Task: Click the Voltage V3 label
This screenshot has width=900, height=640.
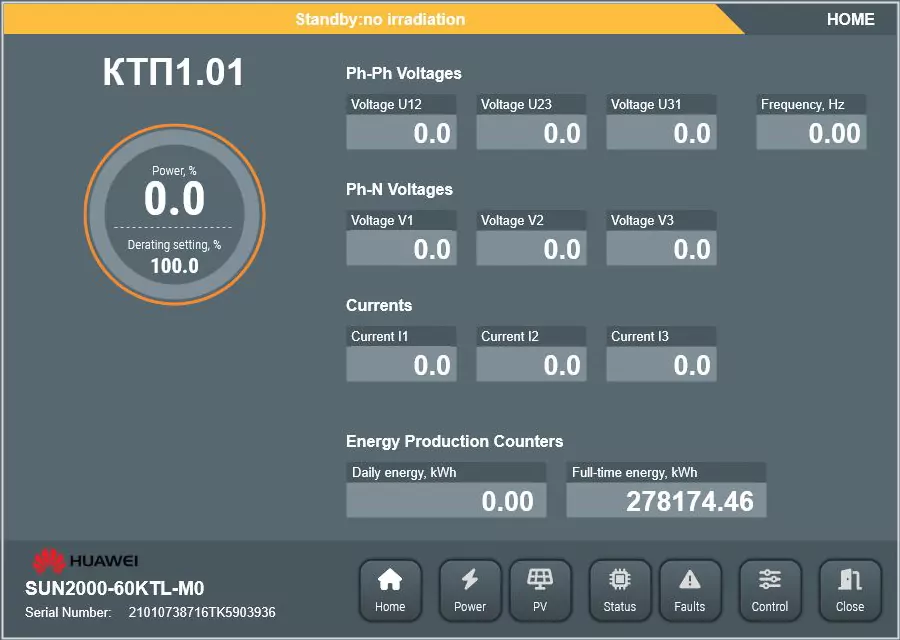Action: point(642,220)
